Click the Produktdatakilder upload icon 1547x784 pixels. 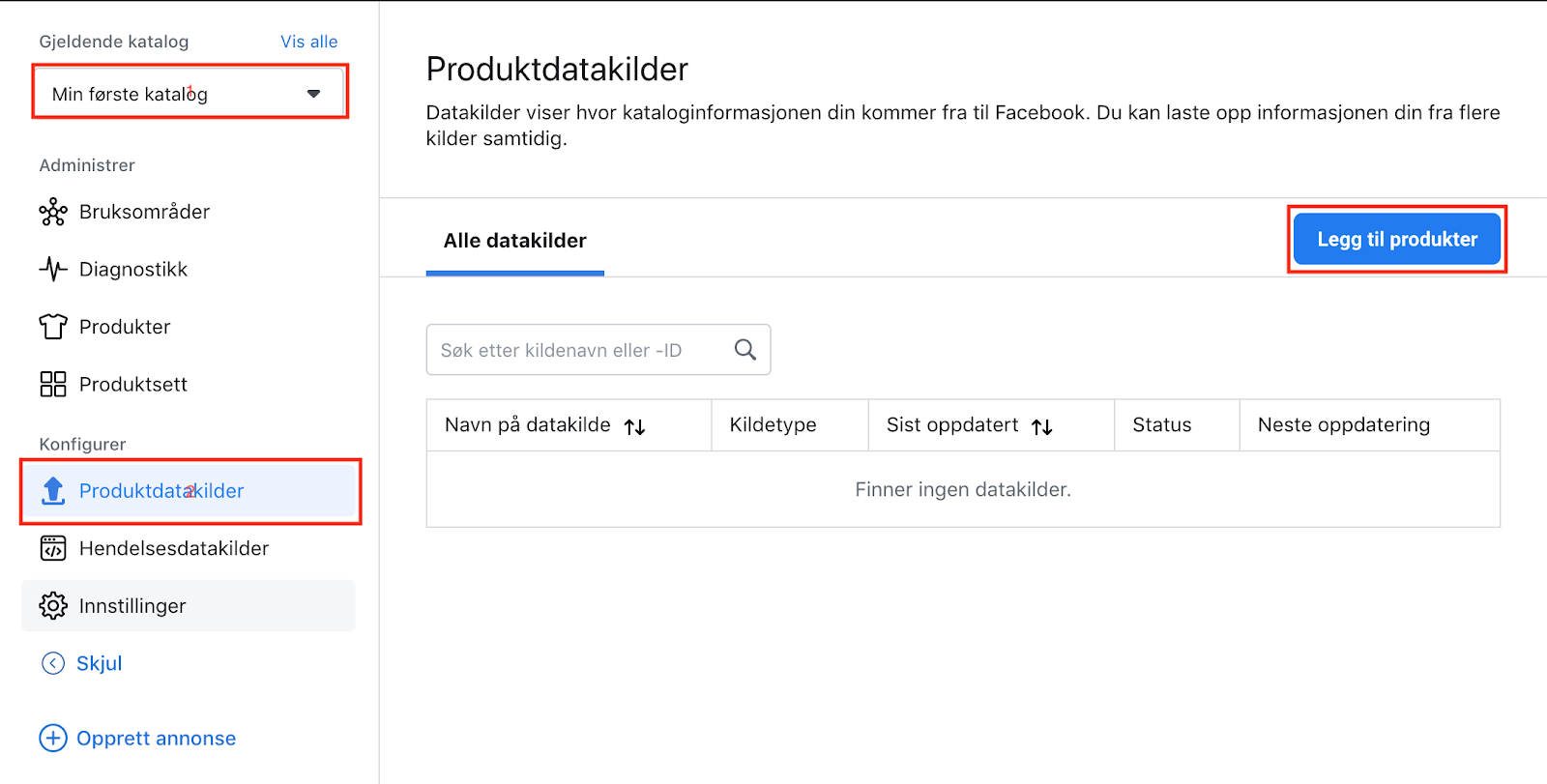[53, 491]
